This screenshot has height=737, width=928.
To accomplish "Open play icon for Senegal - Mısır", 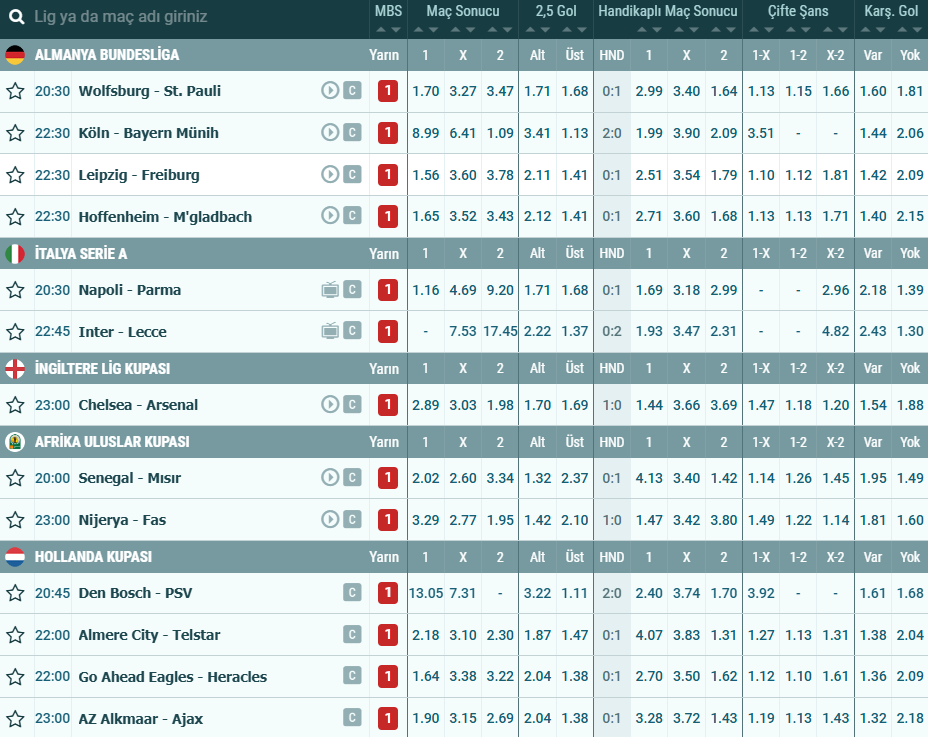I will click(x=330, y=478).
